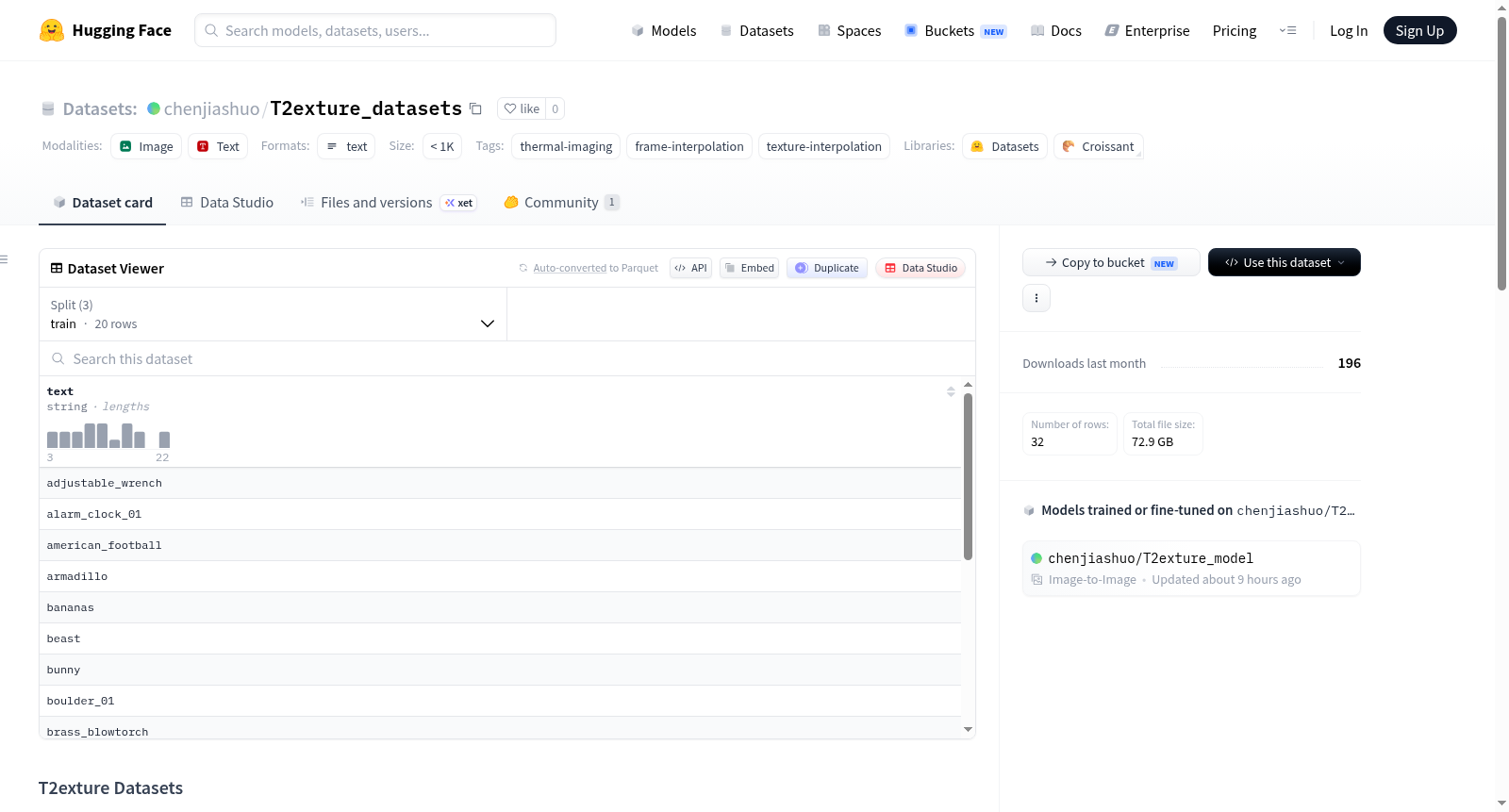
Task: Click the heart like button
Action: 522,108
